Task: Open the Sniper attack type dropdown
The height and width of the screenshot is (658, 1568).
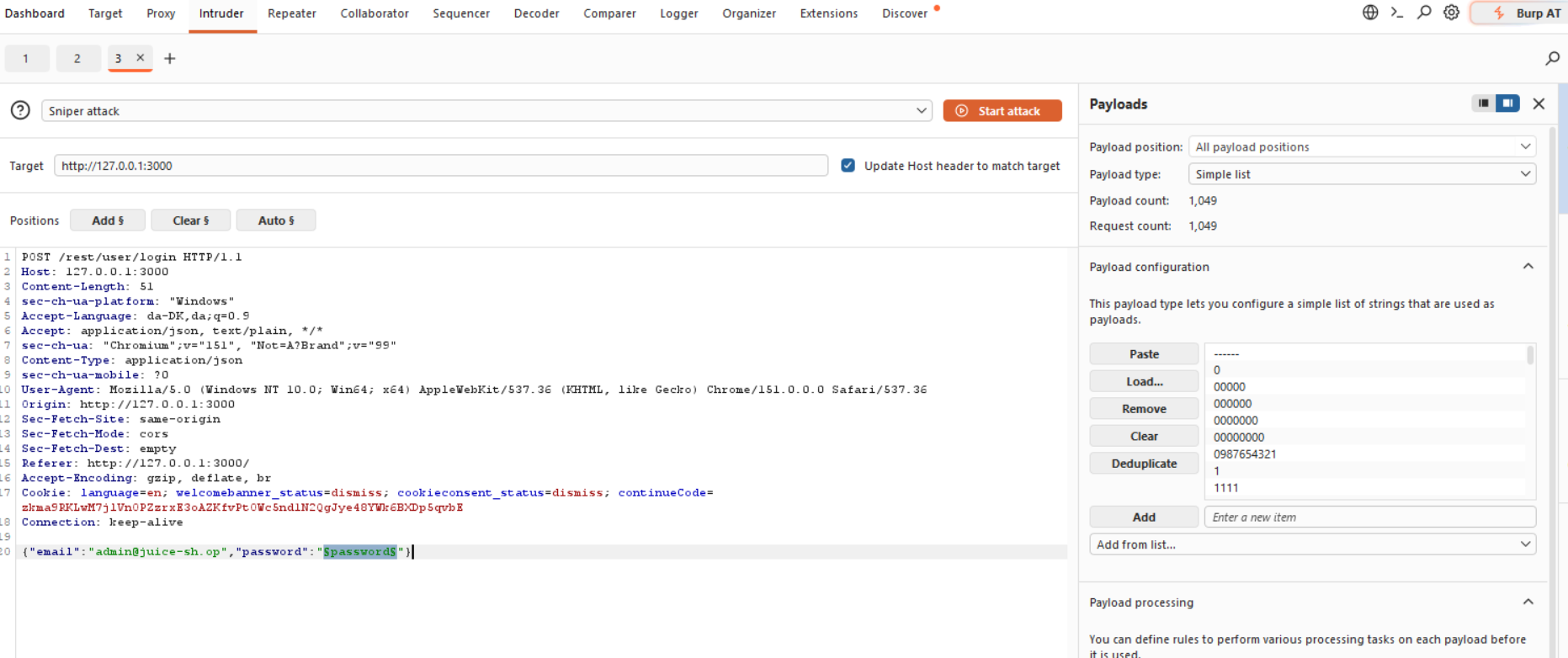Action: pos(486,111)
